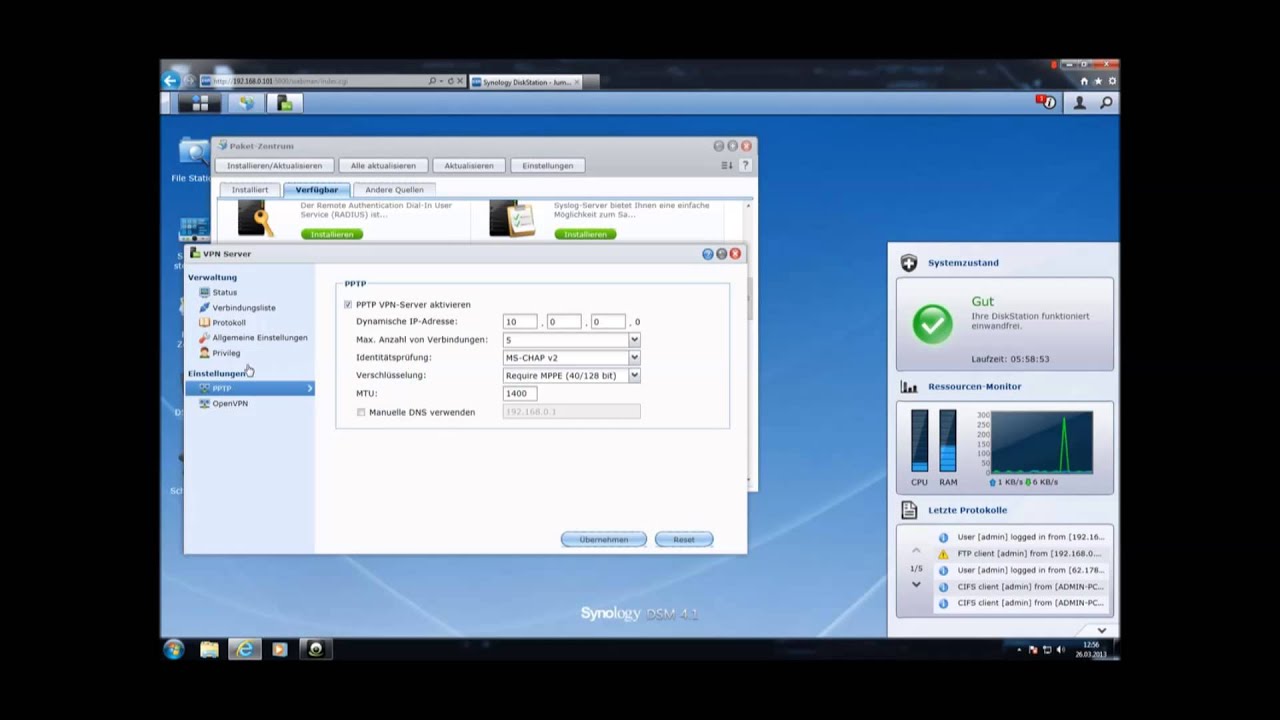Click the Syslog-Server package icon
1280x720 pixels.
[x=511, y=219]
